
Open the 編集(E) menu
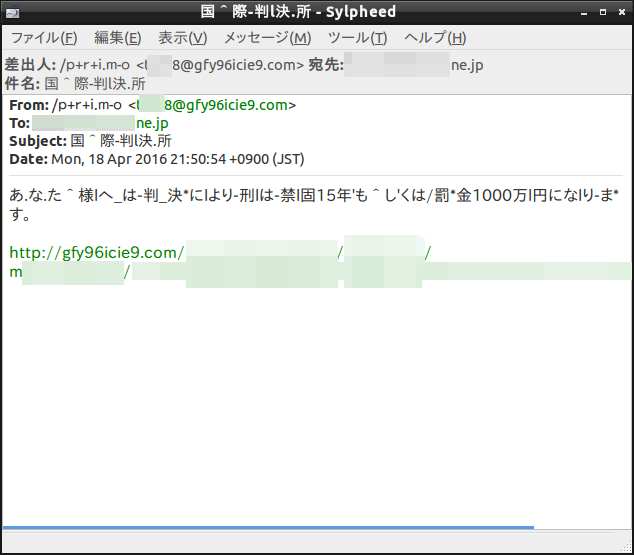click(x=118, y=38)
